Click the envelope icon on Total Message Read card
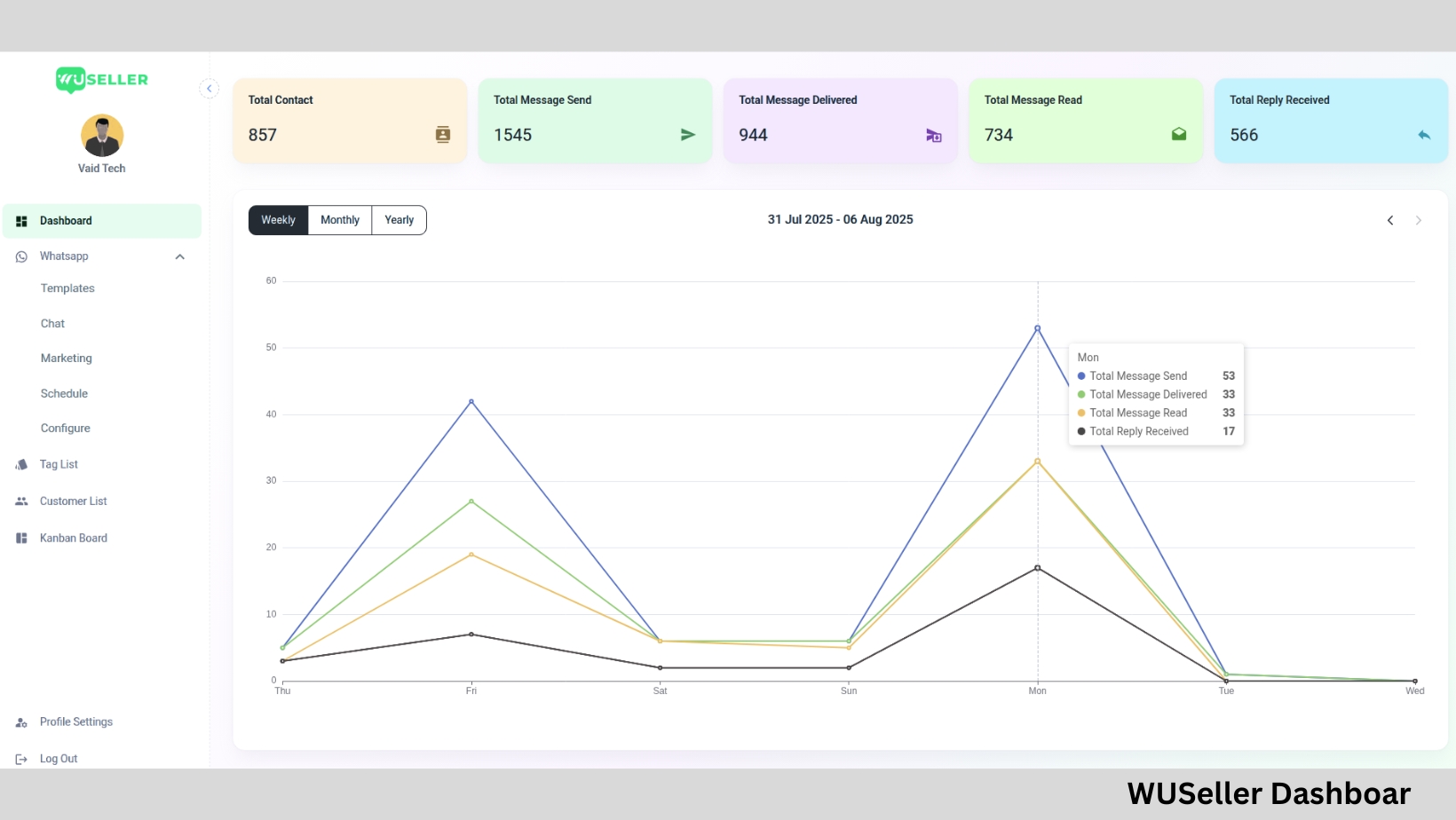 [x=1179, y=134]
